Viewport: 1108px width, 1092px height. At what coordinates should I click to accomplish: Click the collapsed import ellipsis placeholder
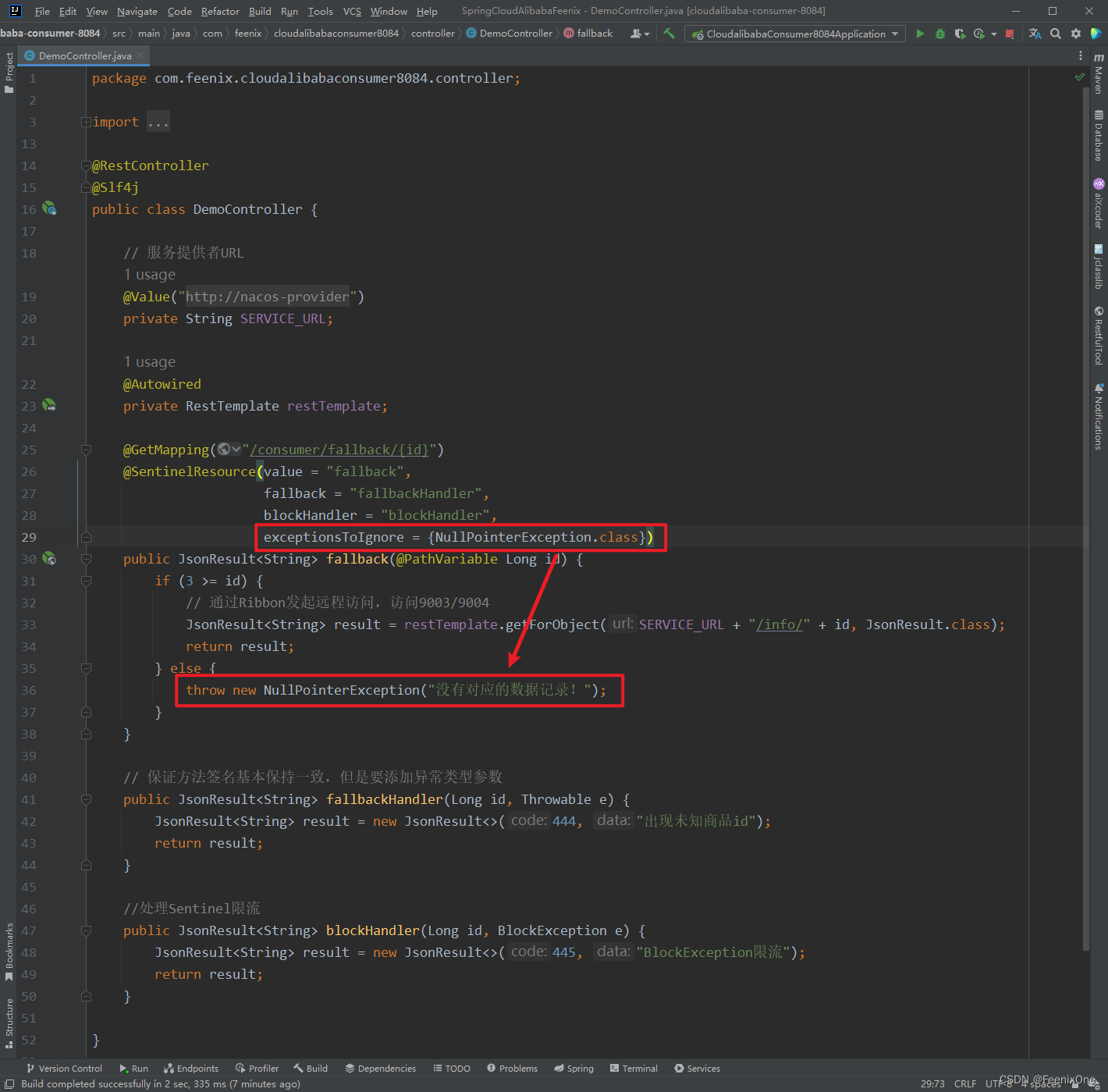click(158, 122)
